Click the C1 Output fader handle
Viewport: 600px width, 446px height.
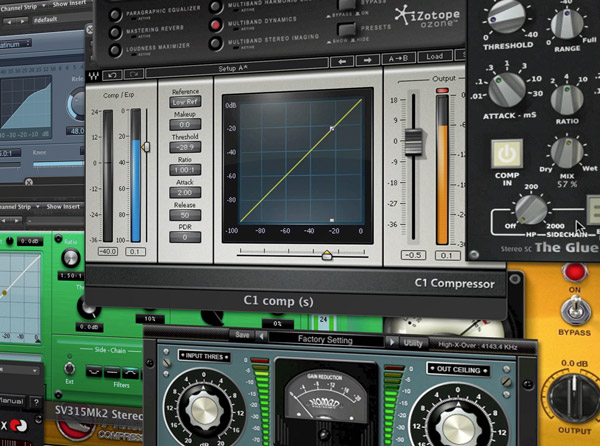point(413,142)
